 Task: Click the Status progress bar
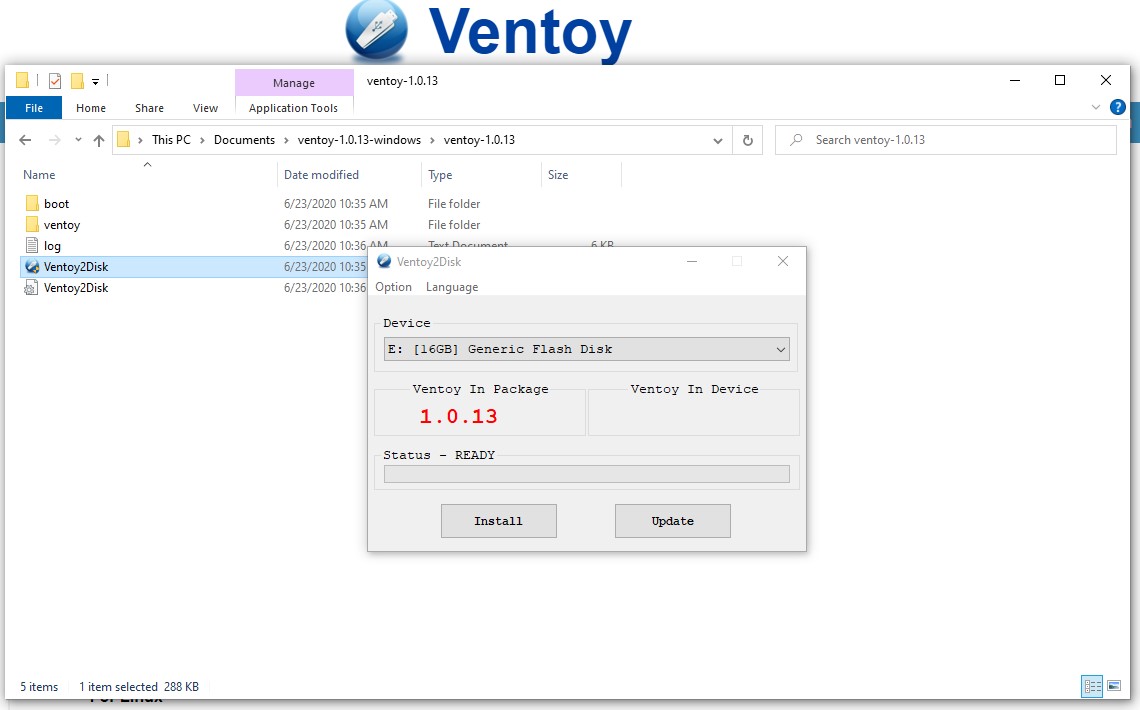point(586,474)
